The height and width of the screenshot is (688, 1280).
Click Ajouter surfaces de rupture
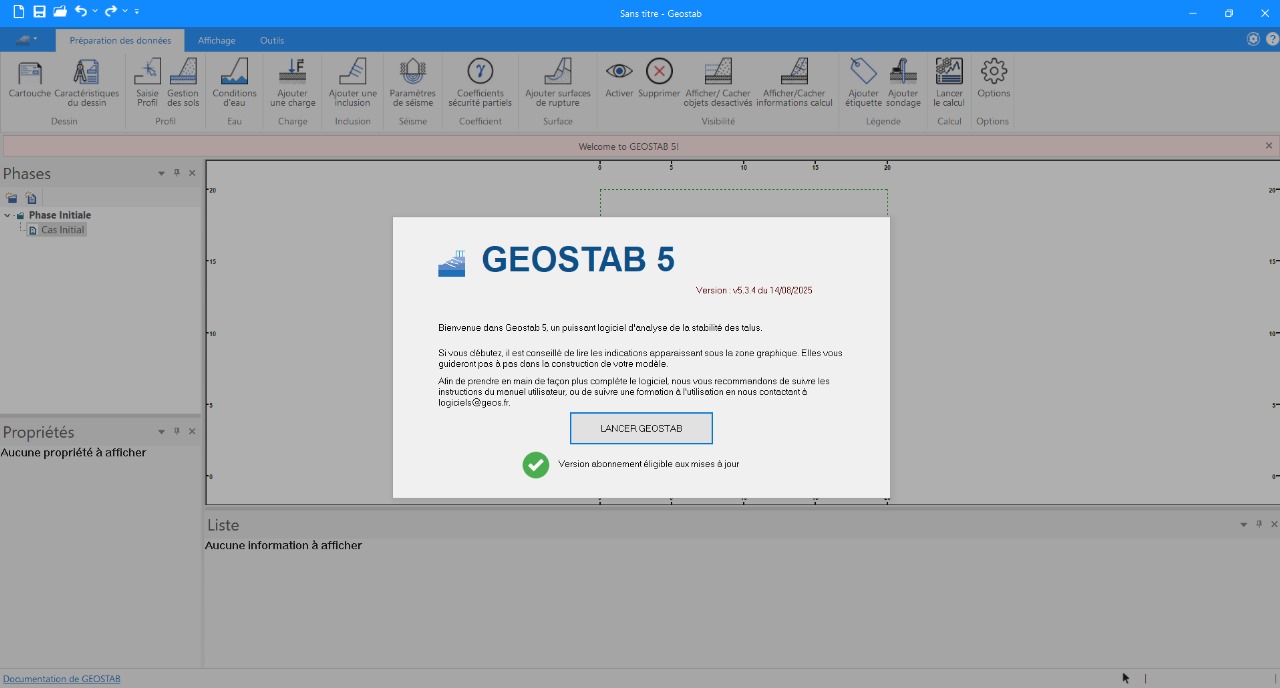(558, 82)
